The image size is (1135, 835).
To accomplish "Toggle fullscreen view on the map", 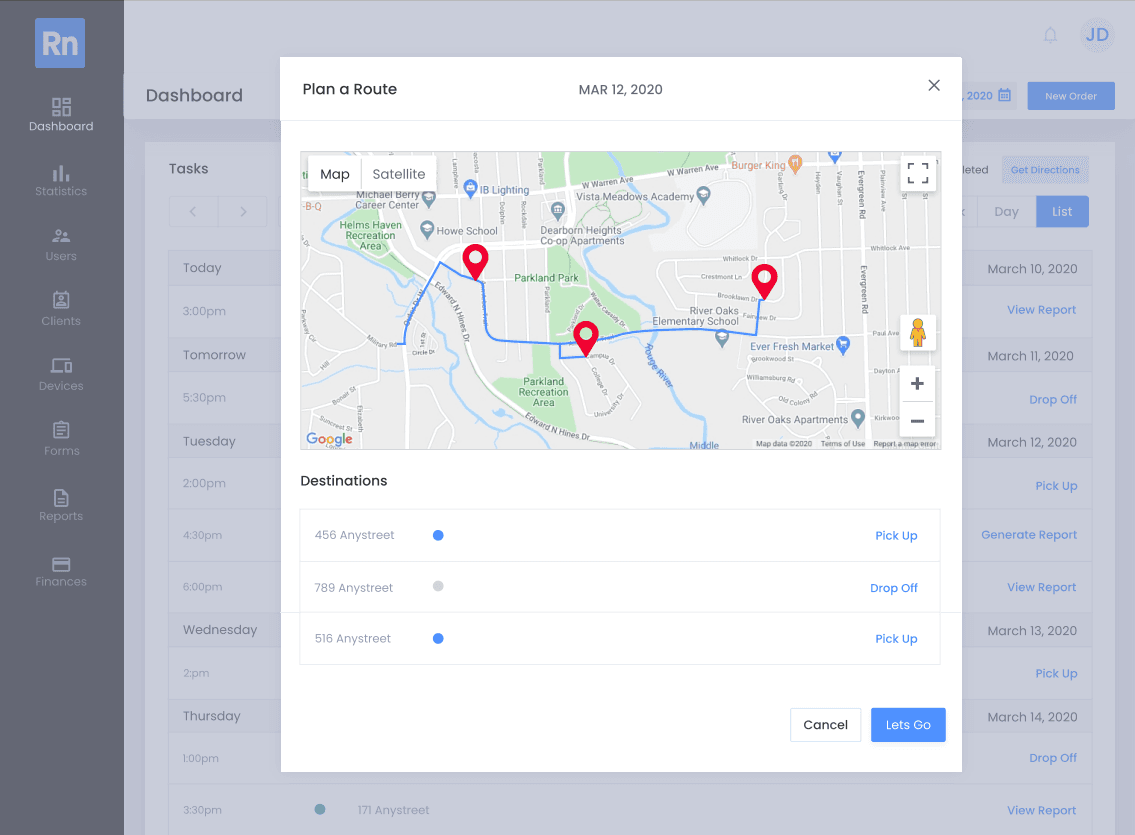I will point(917,173).
